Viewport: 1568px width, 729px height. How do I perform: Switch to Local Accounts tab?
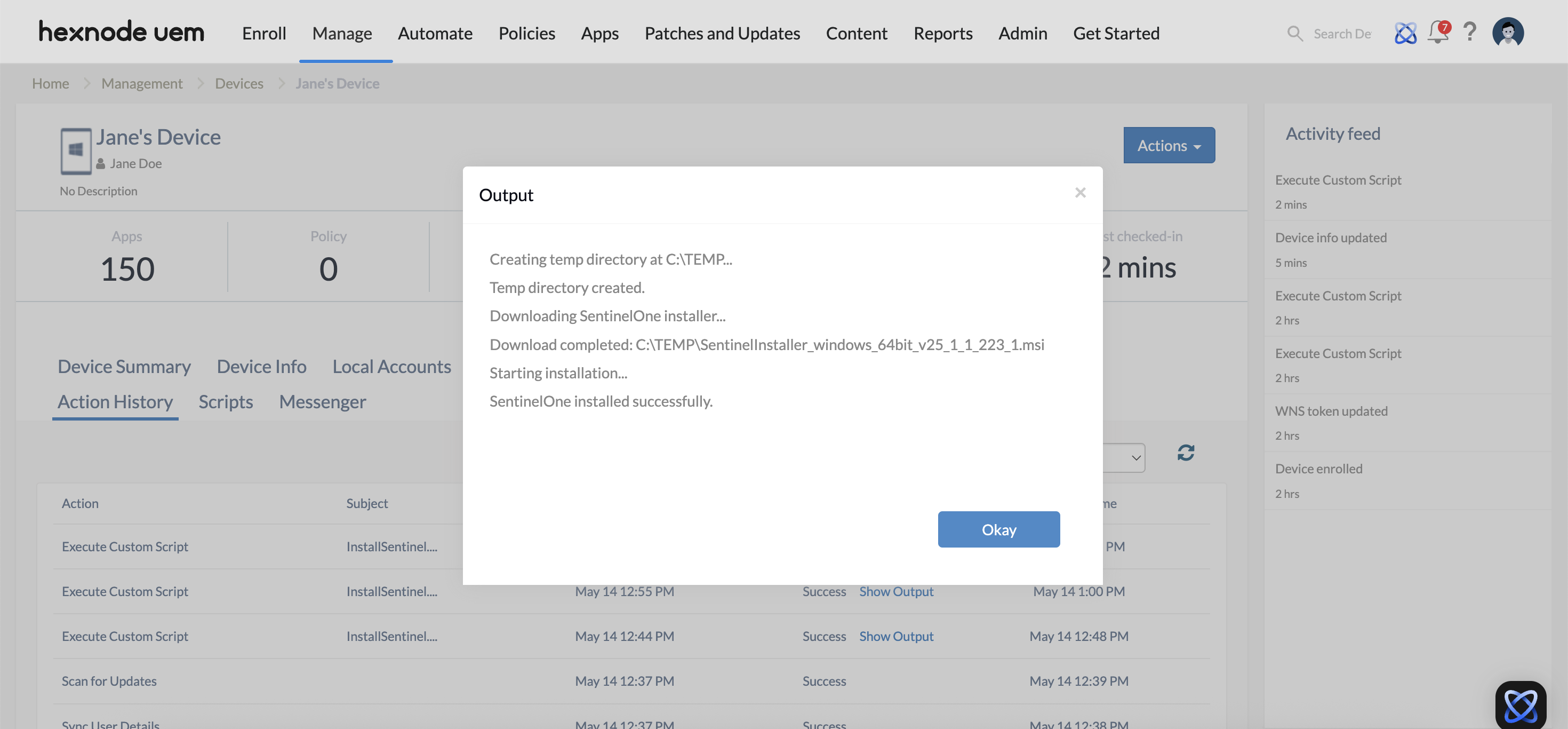pos(391,366)
